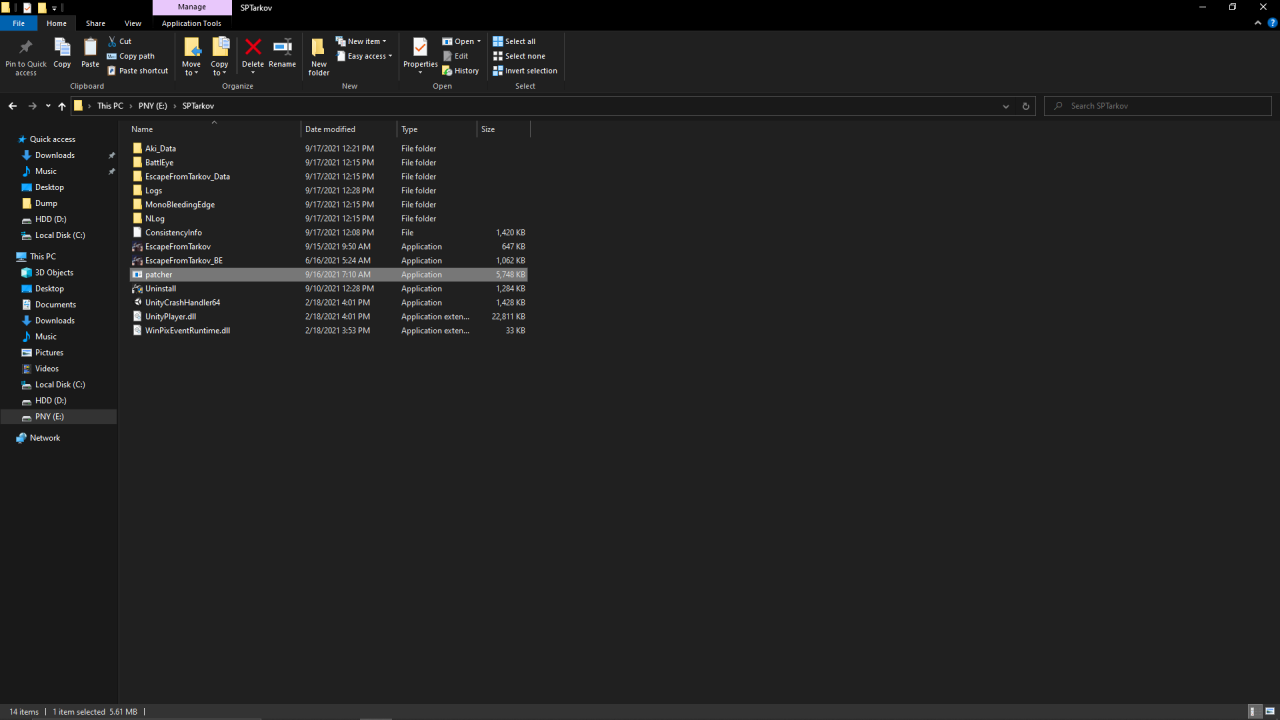Open HDD (D:) under Quick access
The width and height of the screenshot is (1280, 720).
(50, 219)
